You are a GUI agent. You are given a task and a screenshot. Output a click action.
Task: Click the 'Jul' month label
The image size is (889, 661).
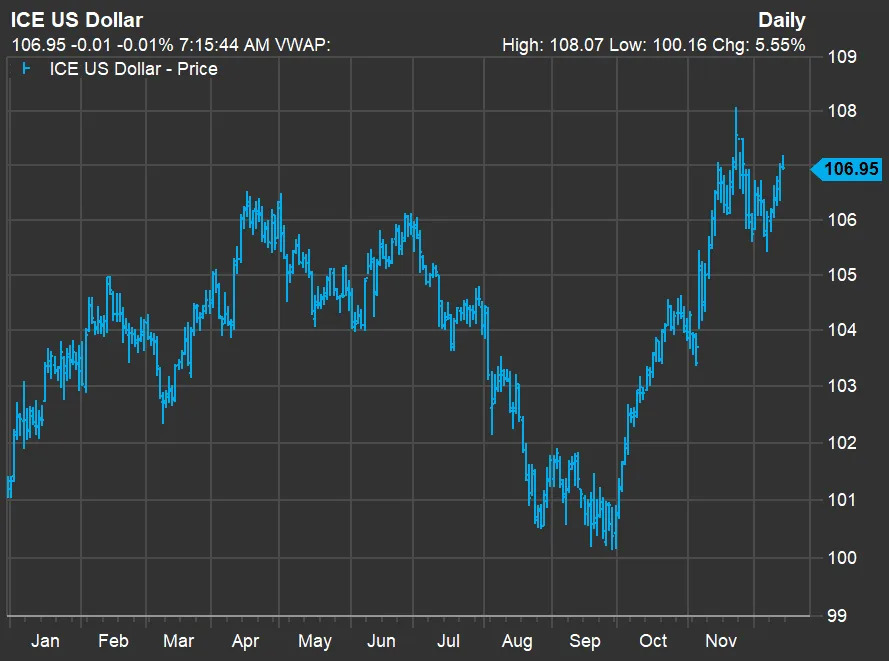click(448, 641)
